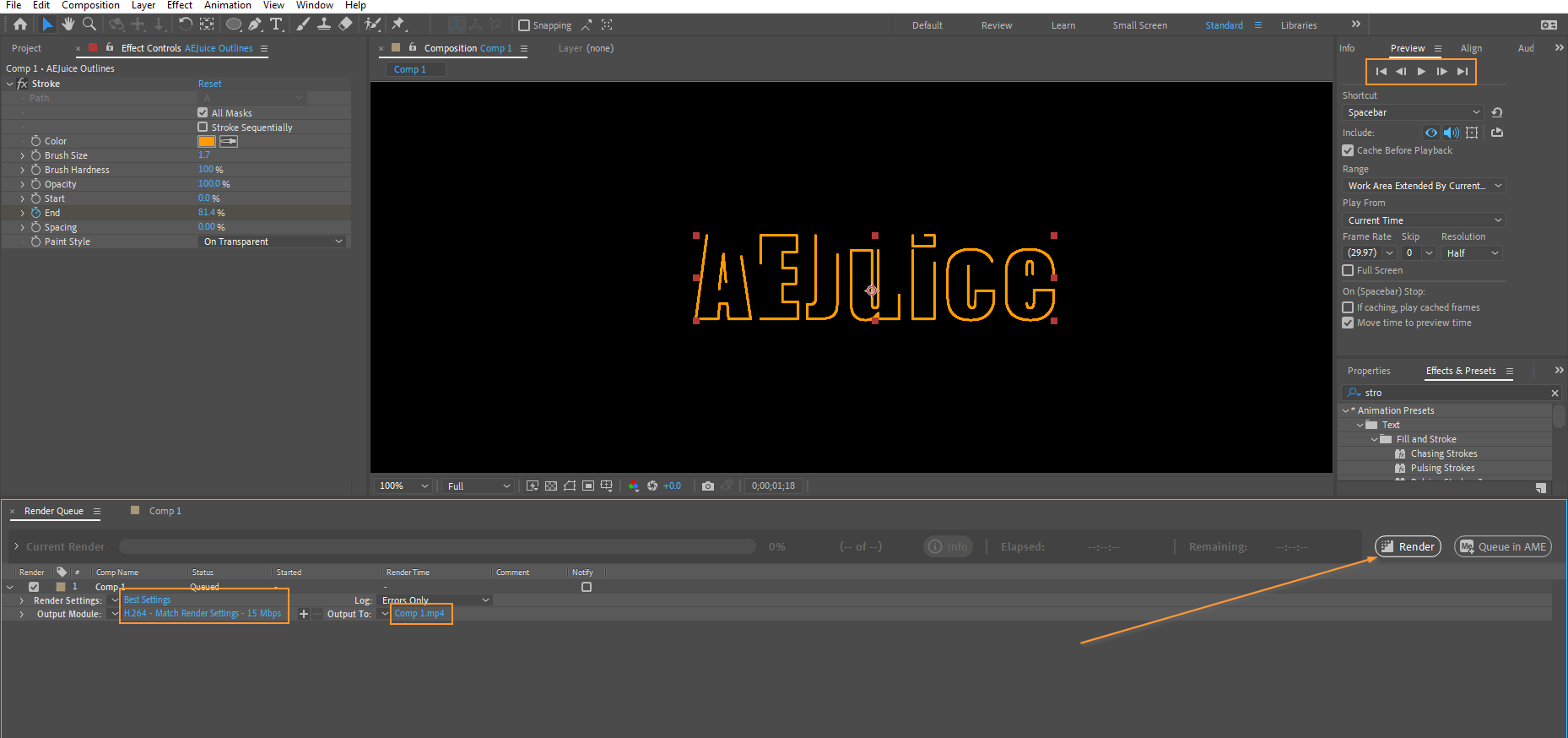Open the preview Resolution dropdown set to Half
The image size is (1568, 738).
(1472, 253)
